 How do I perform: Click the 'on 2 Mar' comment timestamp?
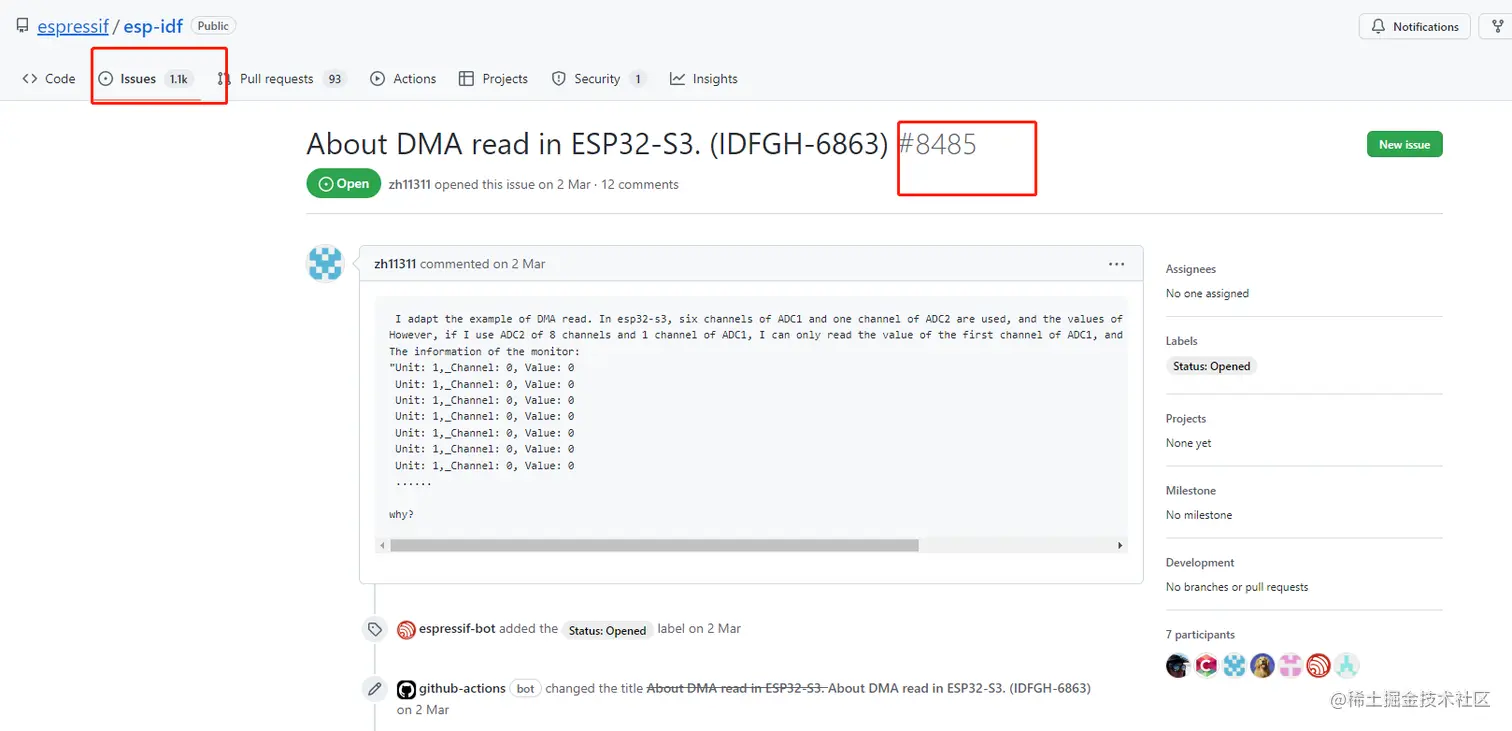(519, 264)
